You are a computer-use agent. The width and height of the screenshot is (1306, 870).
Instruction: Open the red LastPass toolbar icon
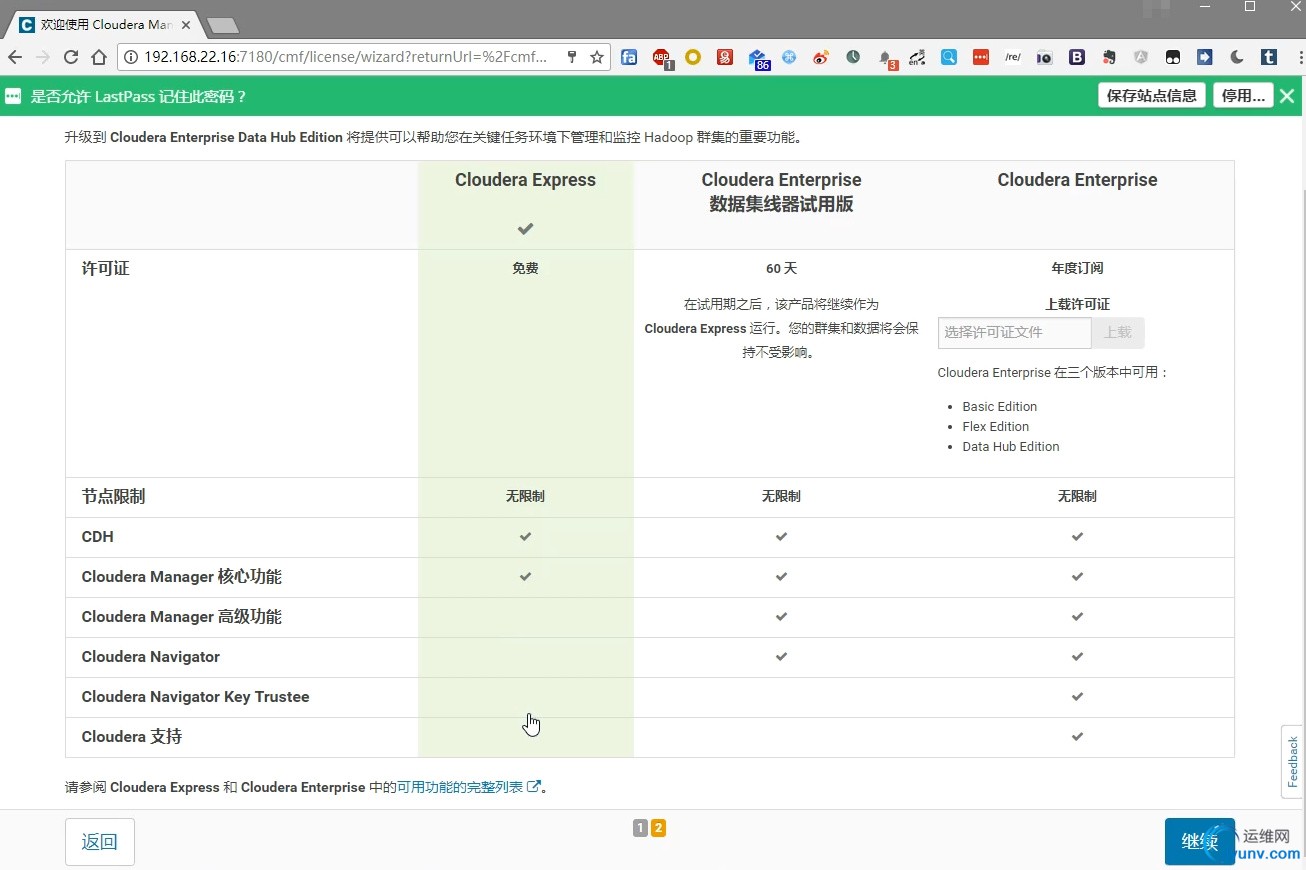[981, 57]
